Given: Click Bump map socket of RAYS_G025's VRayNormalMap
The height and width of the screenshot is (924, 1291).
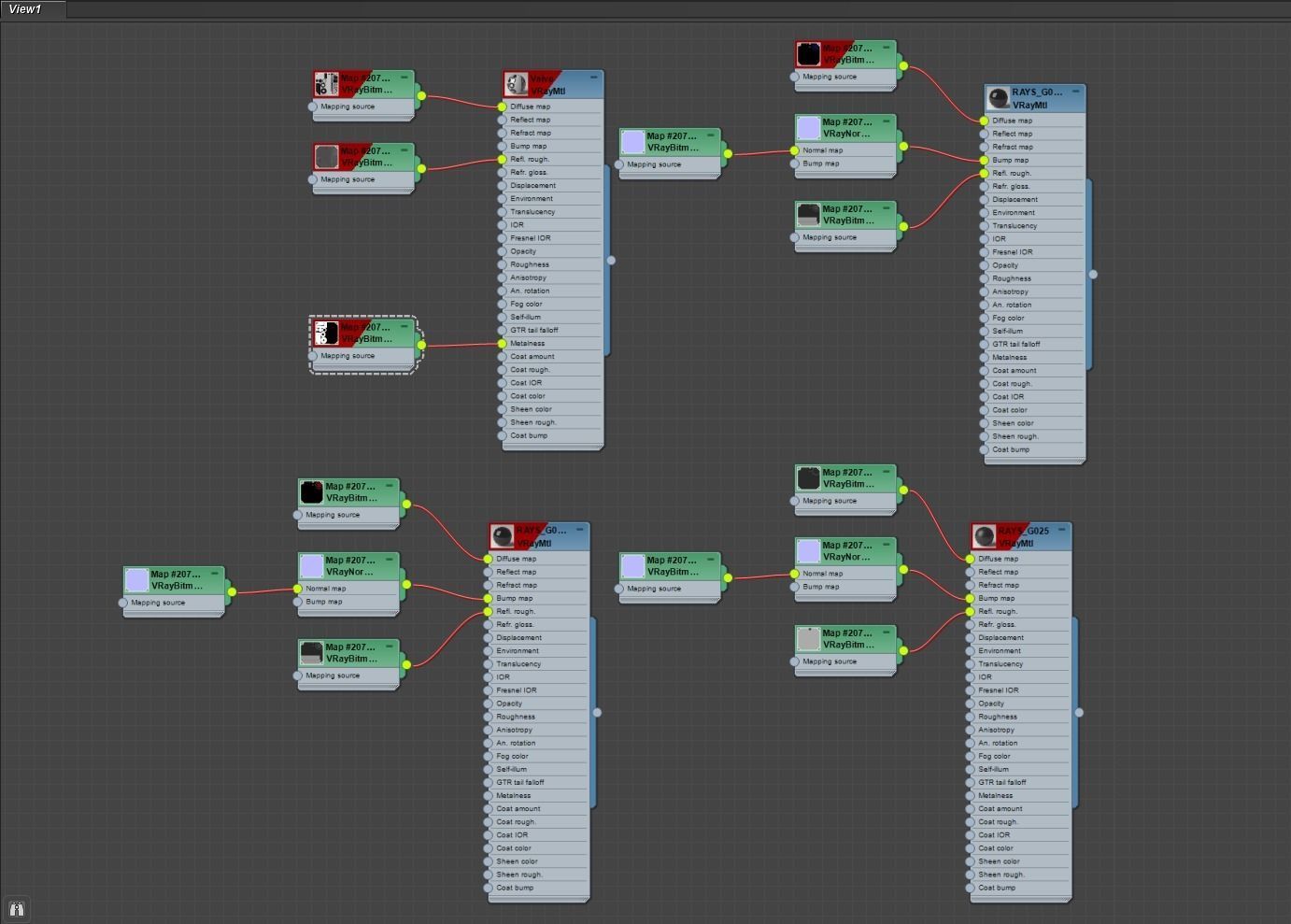Looking at the screenshot, I should 795,587.
